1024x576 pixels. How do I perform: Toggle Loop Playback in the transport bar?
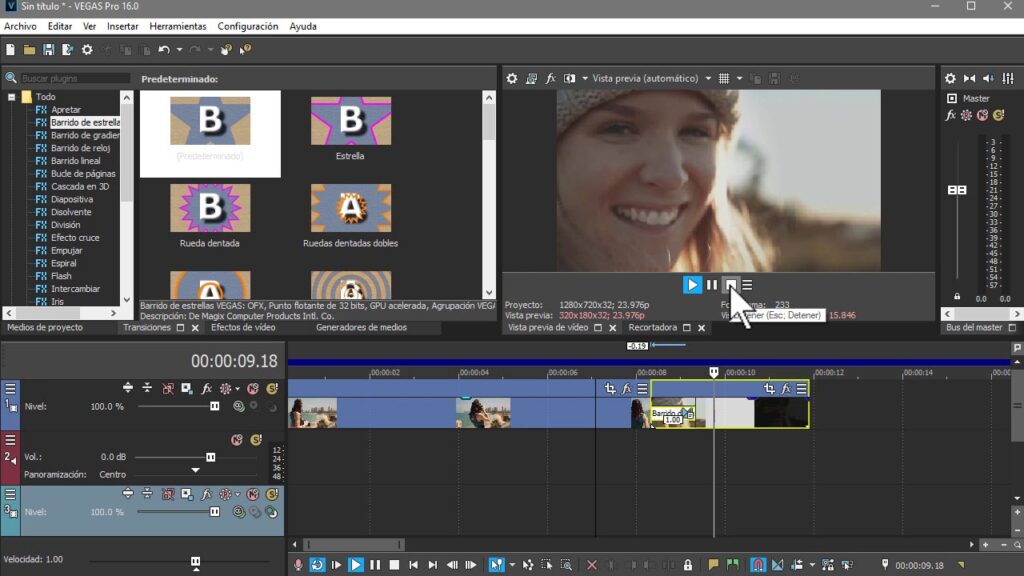317,565
